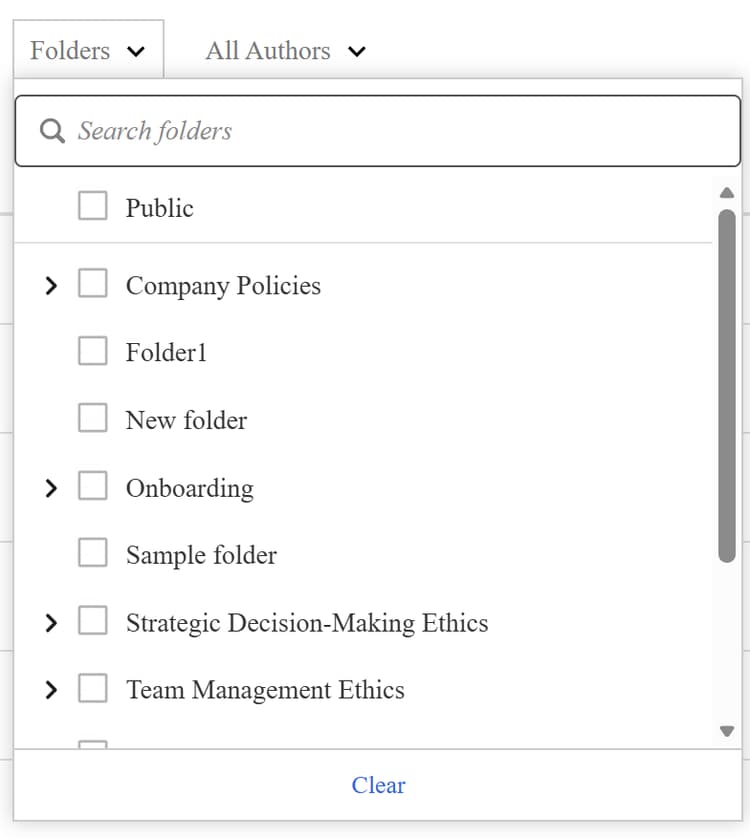
Task: Open the All Authors dropdown
Action: 285,51
